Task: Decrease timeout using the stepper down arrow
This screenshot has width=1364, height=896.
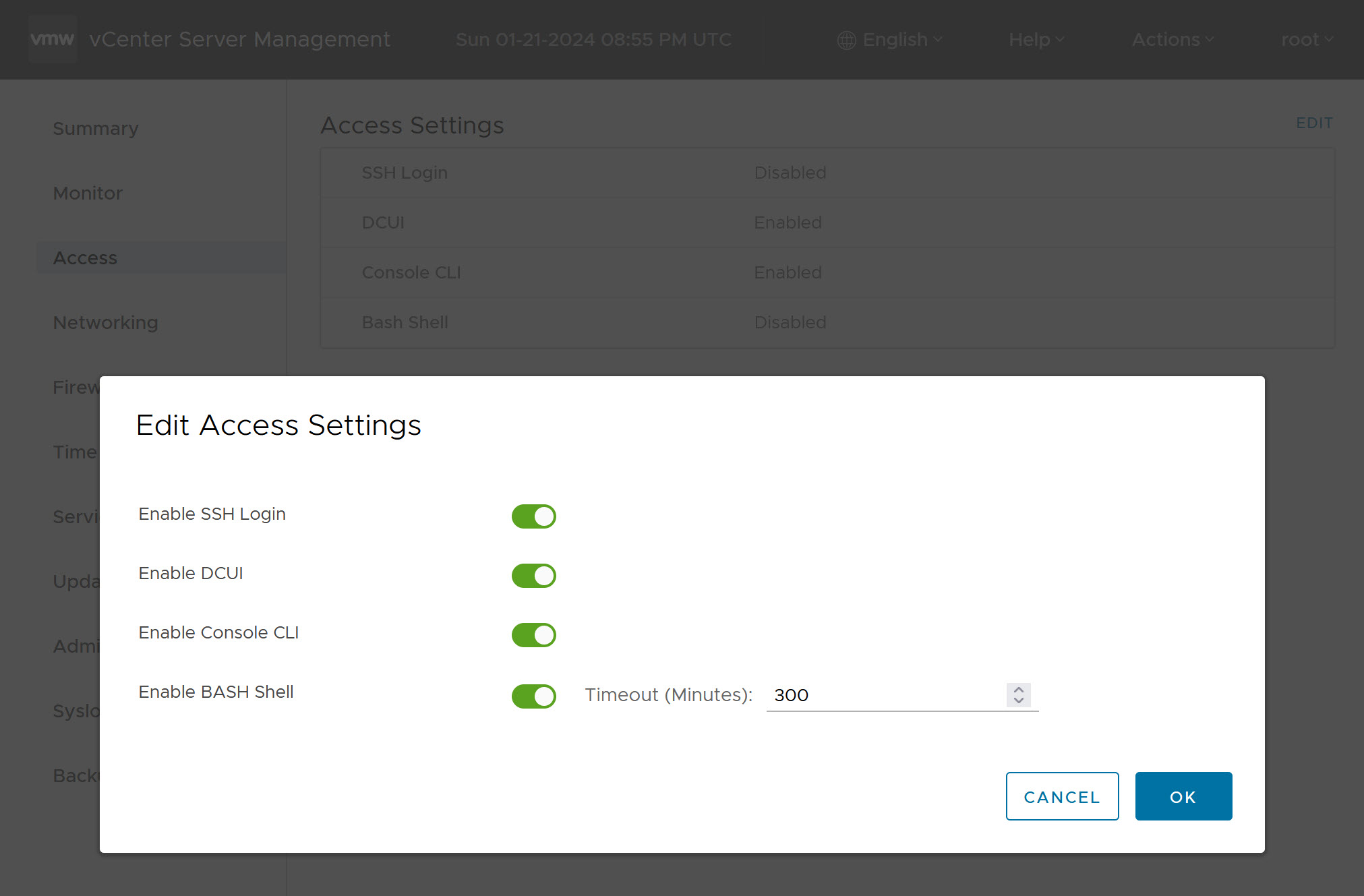Action: click(1017, 701)
